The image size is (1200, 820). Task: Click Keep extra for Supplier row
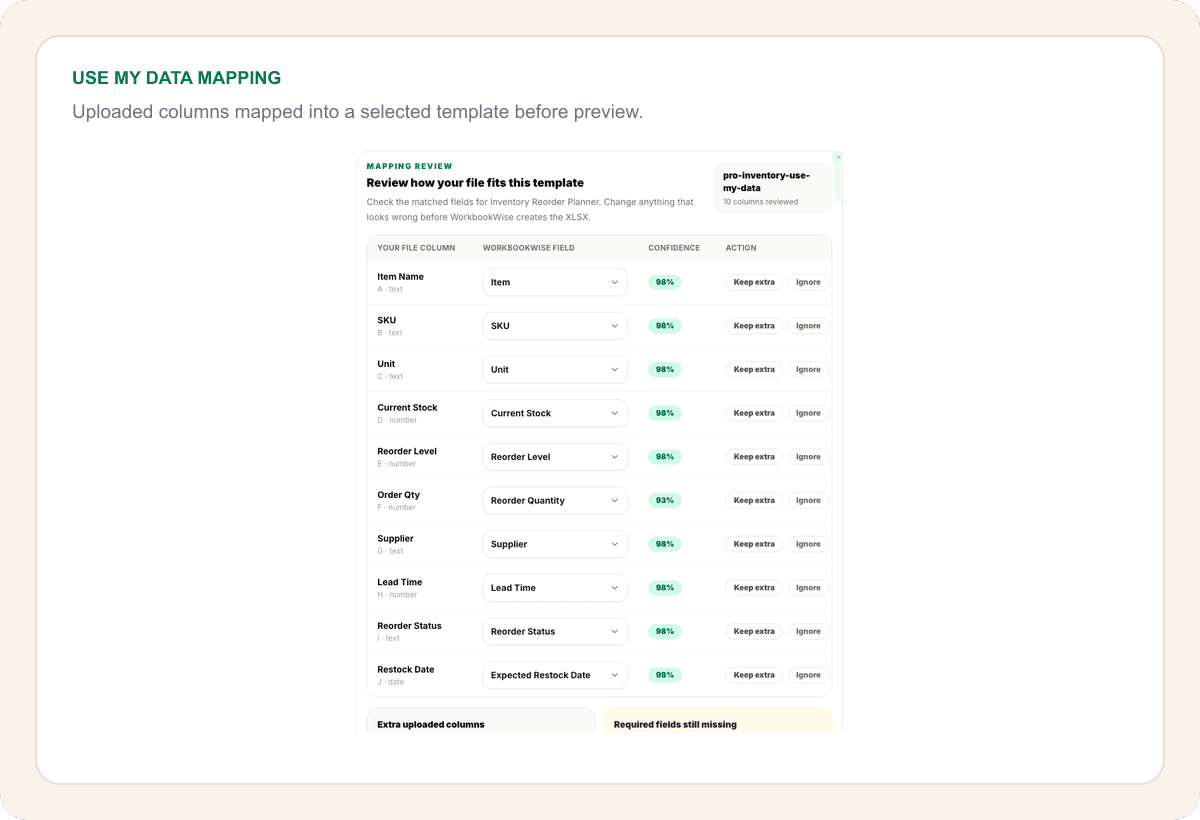754,544
